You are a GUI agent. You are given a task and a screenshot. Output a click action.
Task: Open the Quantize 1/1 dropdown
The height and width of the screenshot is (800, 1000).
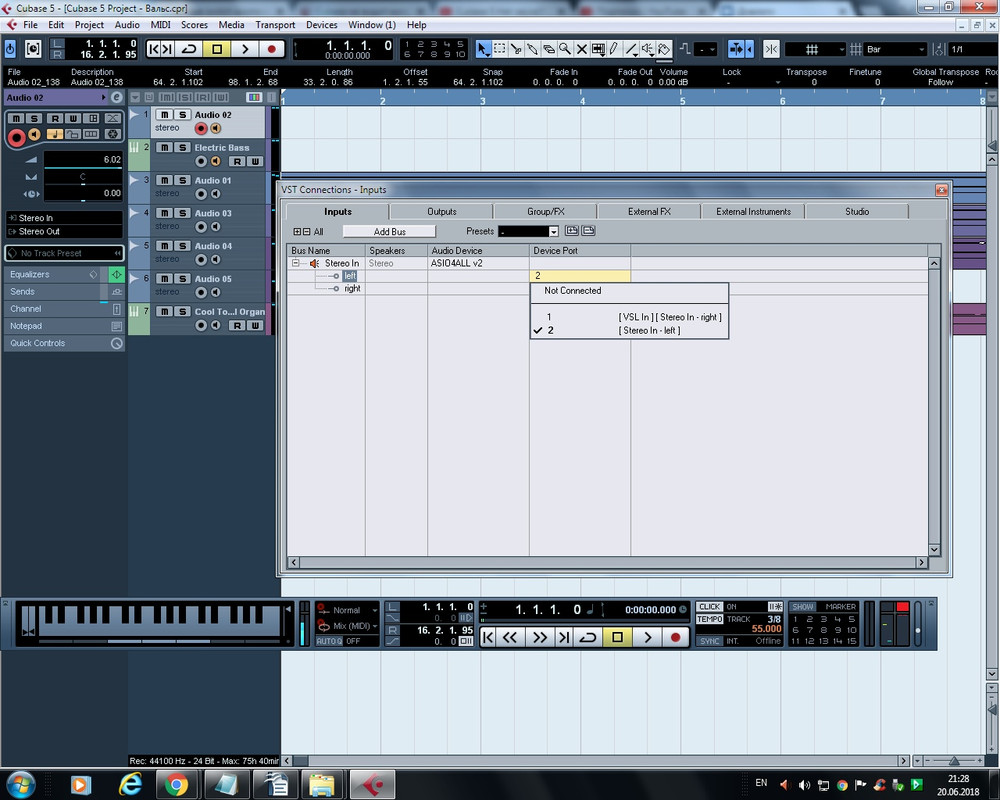click(973, 49)
